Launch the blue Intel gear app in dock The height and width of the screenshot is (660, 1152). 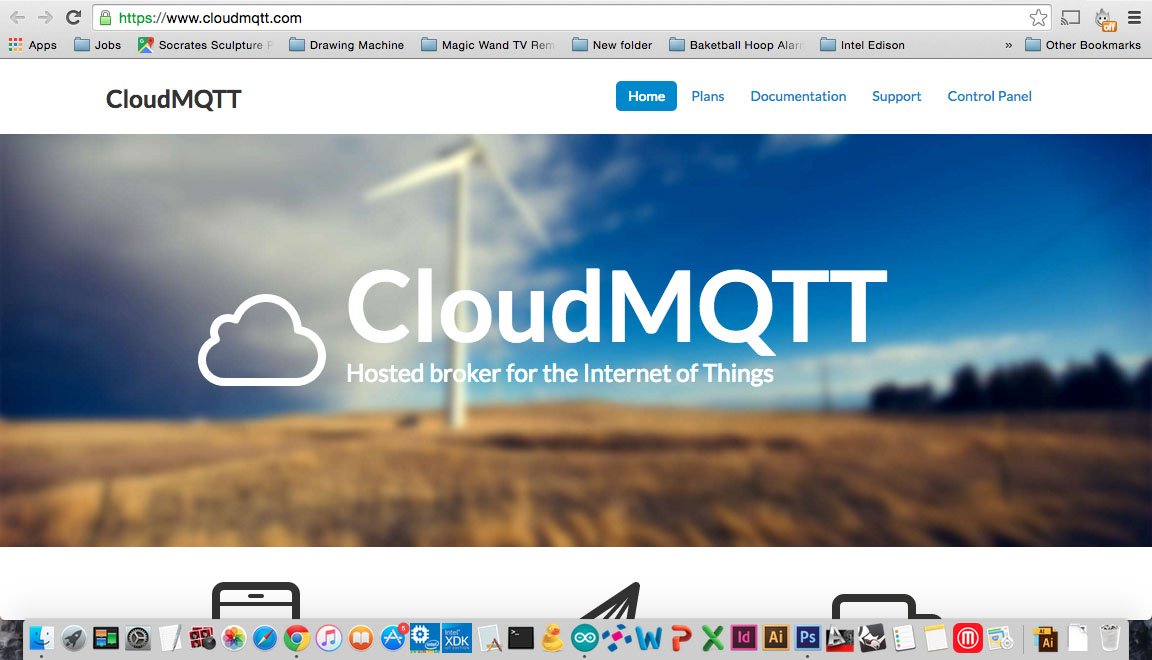coord(425,637)
